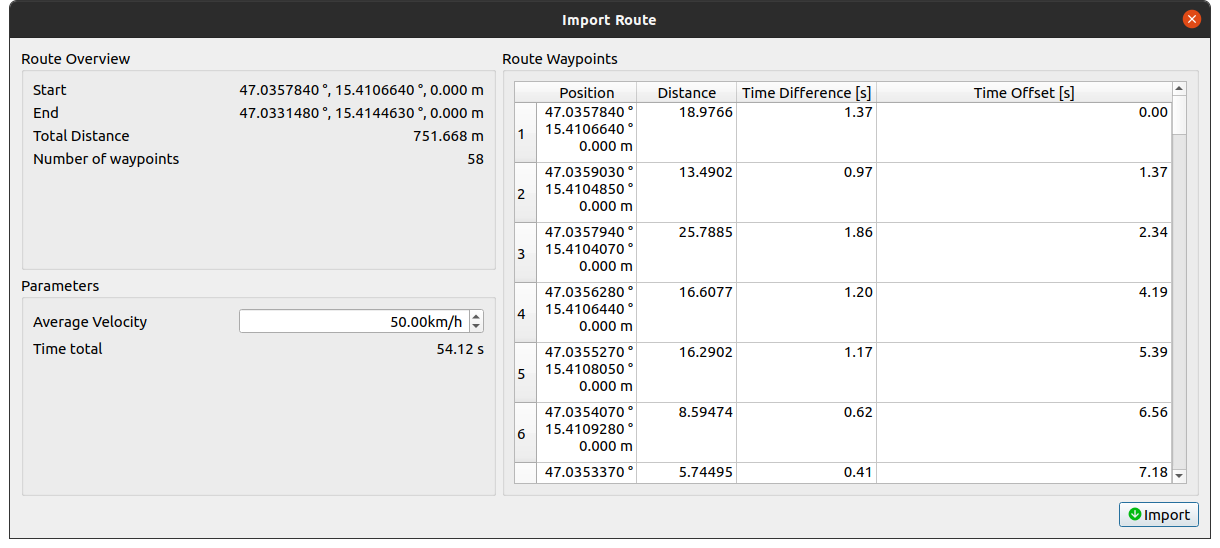Select the Position column header
This screenshot has height=548, width=1220.
coord(586,93)
